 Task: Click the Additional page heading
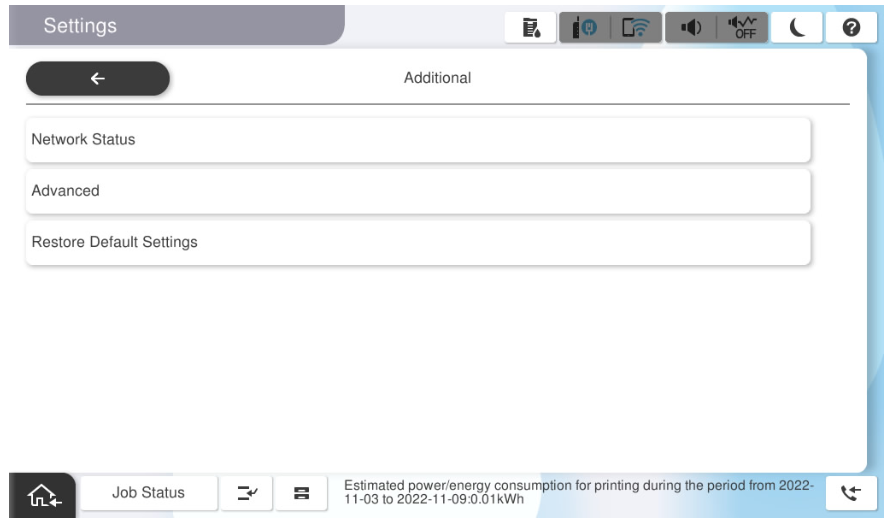pyautogui.click(x=437, y=77)
